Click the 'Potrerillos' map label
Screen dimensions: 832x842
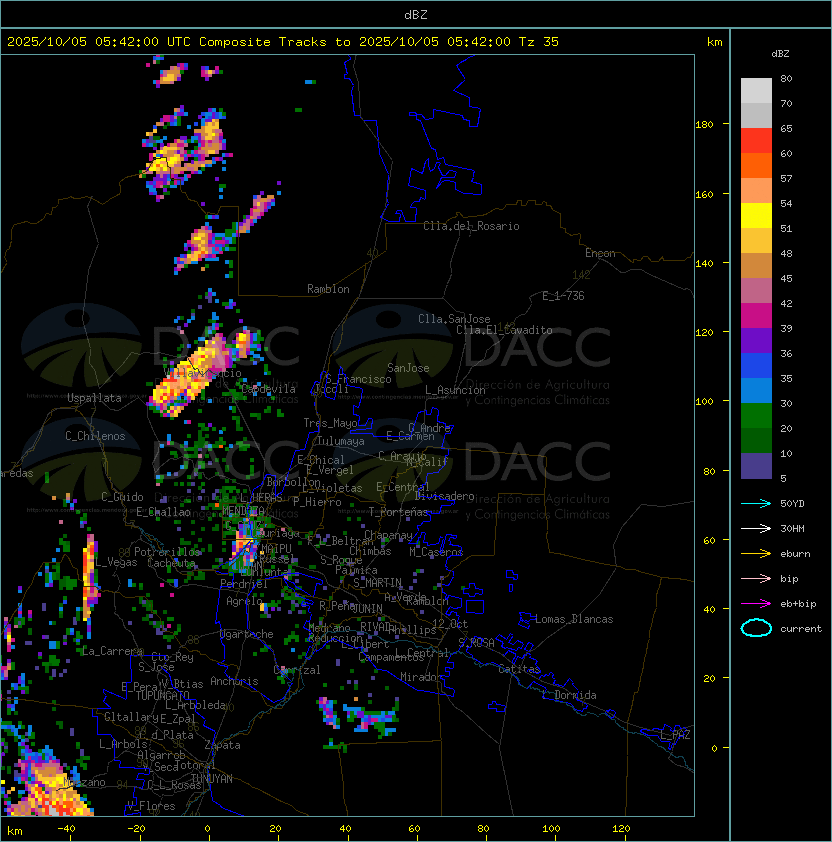167,552
